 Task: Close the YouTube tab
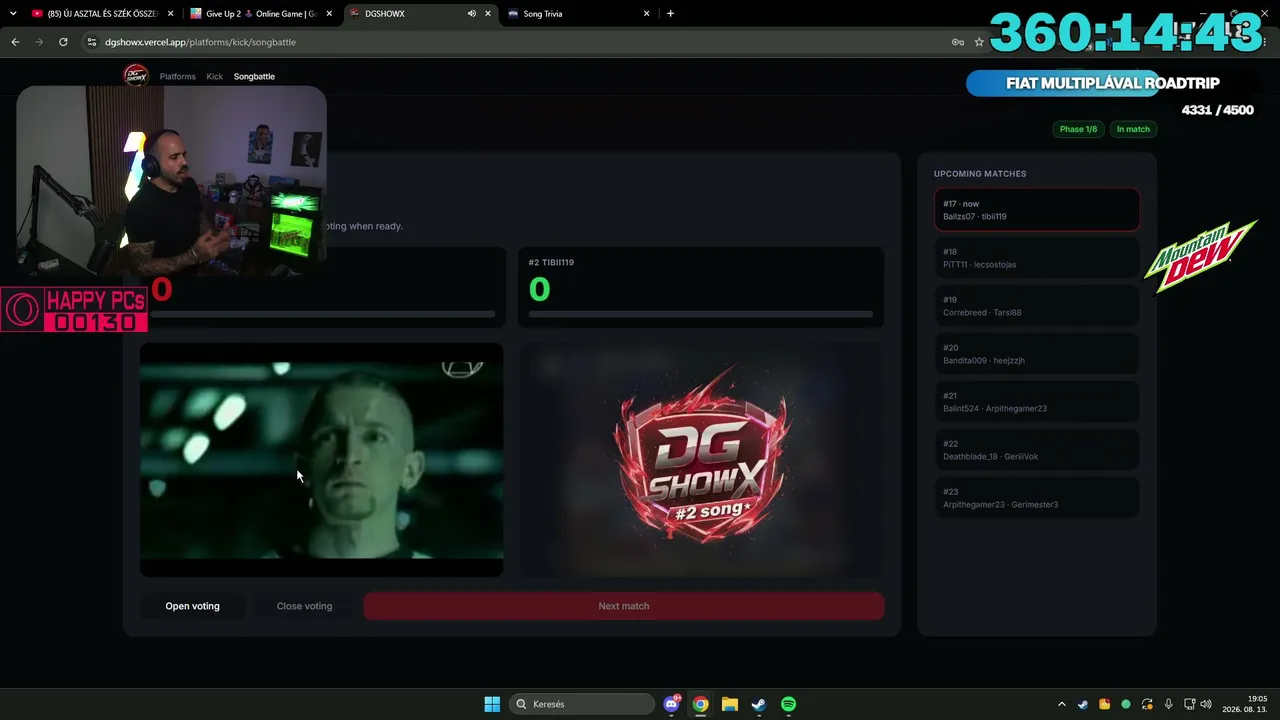click(x=170, y=14)
